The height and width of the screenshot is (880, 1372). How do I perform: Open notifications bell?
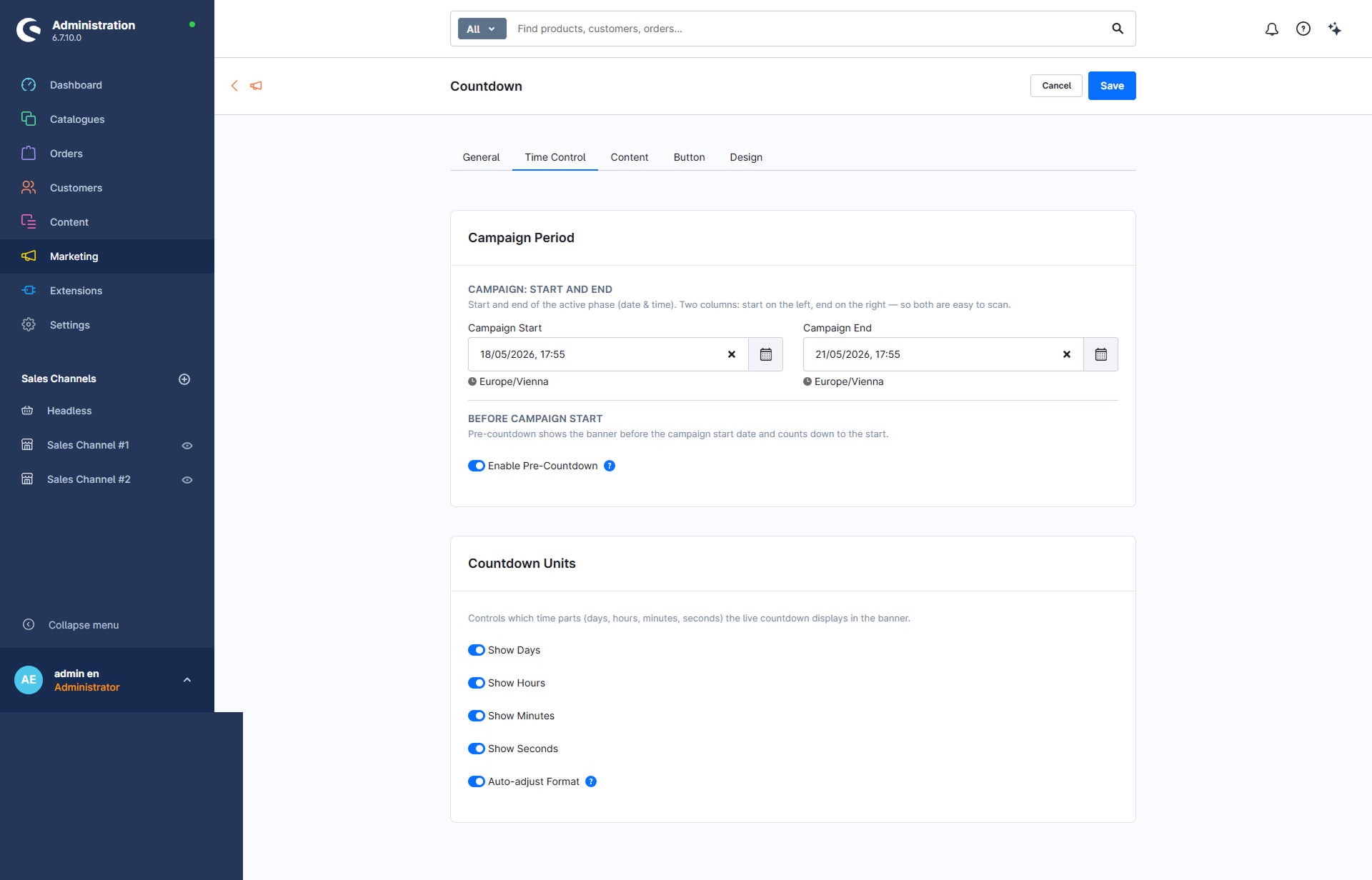point(1272,29)
